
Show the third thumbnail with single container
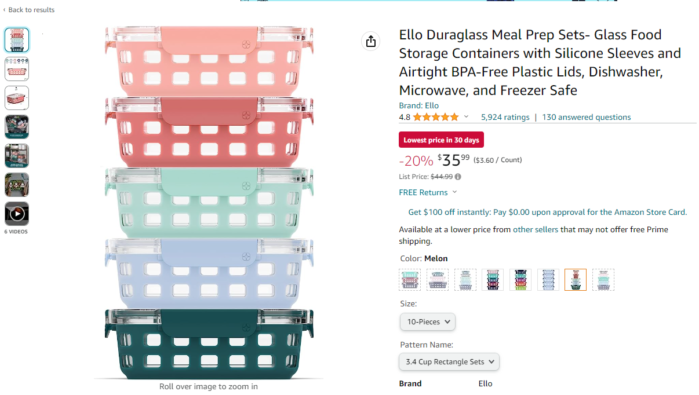[17, 98]
